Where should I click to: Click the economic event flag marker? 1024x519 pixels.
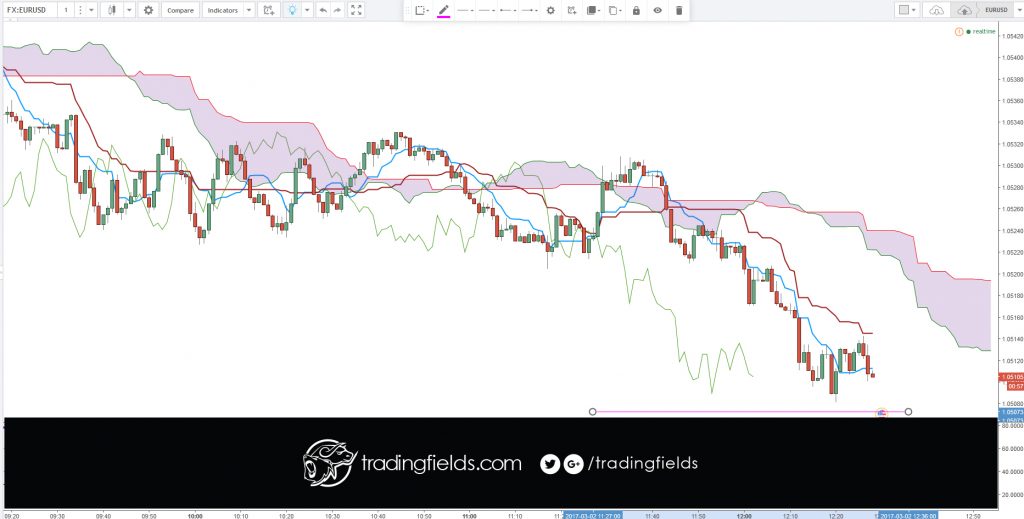click(x=882, y=413)
